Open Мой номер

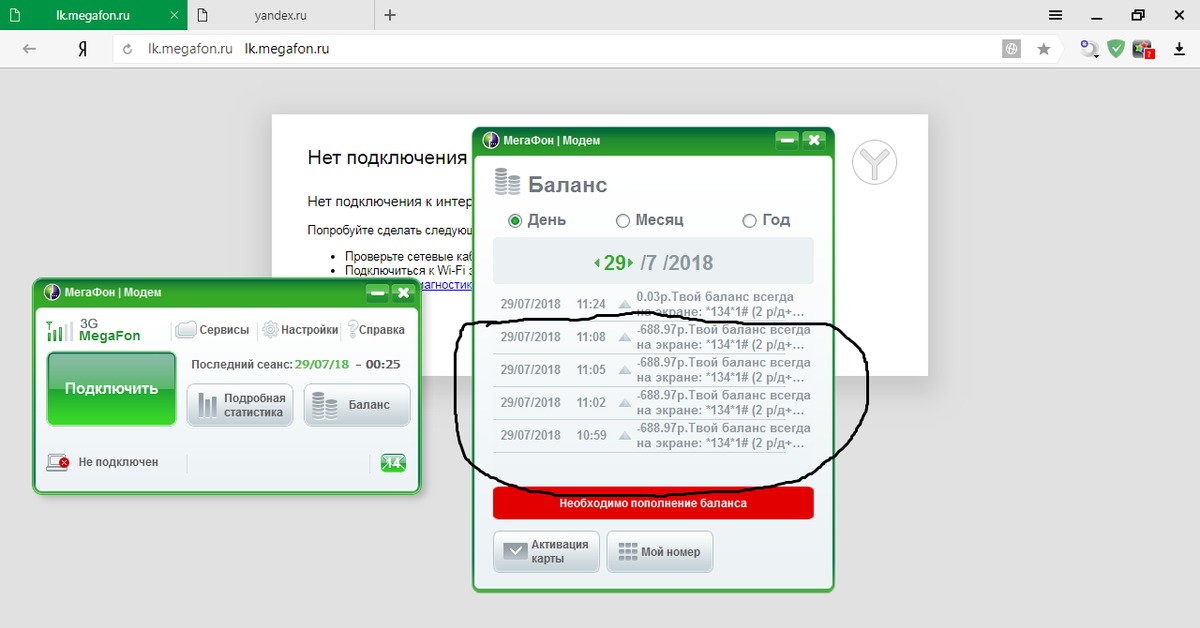click(660, 551)
